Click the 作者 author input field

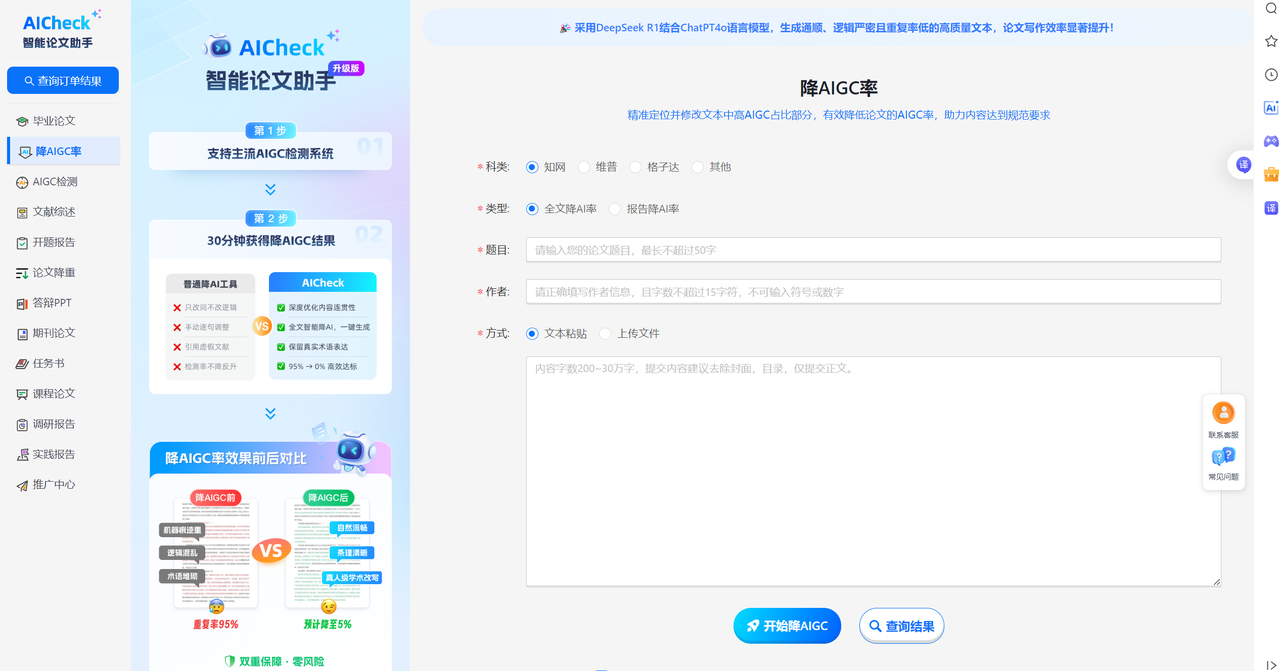pyautogui.click(x=873, y=291)
